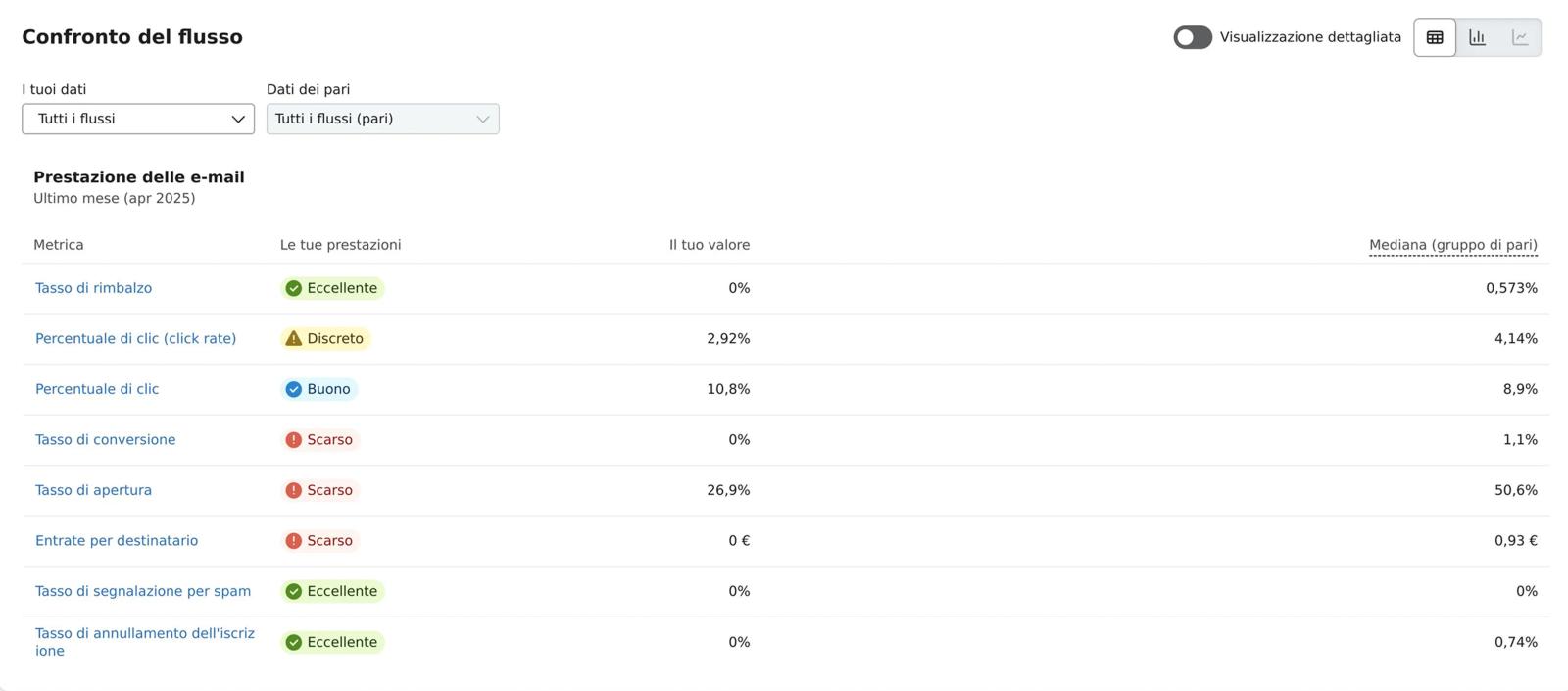
Task: Switch to the table view icon
Action: pyautogui.click(x=1435, y=37)
